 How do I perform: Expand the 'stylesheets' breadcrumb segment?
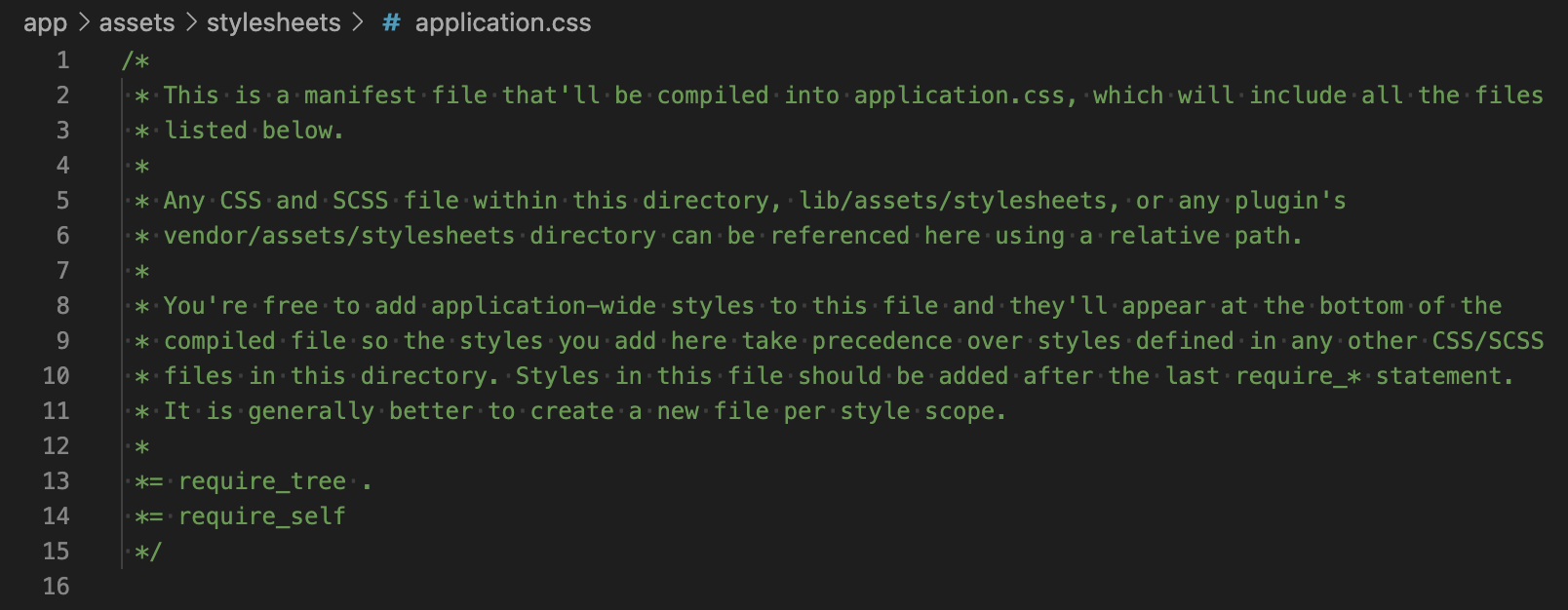274,22
